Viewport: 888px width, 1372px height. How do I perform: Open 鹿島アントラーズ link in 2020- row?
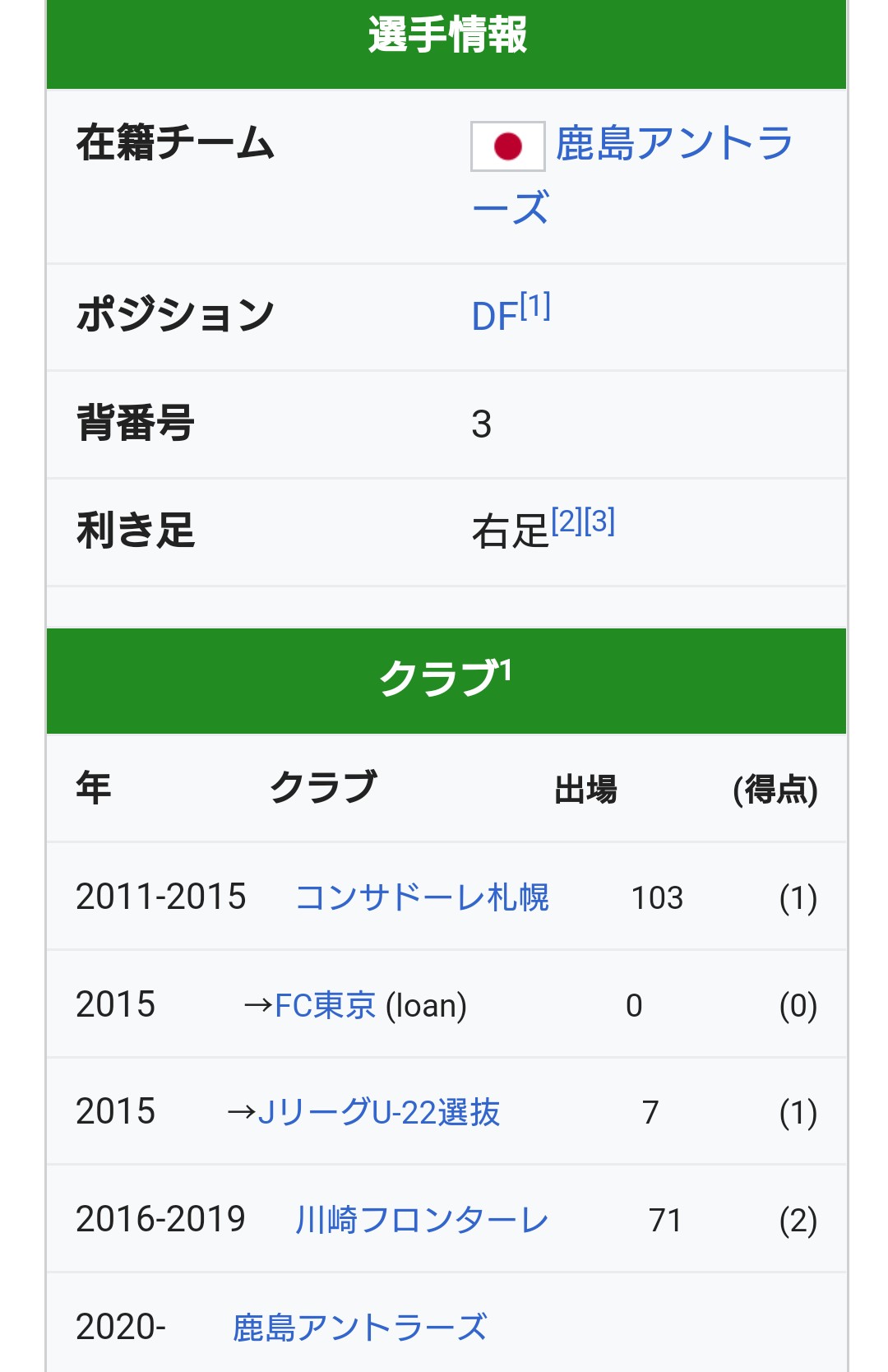(359, 1328)
